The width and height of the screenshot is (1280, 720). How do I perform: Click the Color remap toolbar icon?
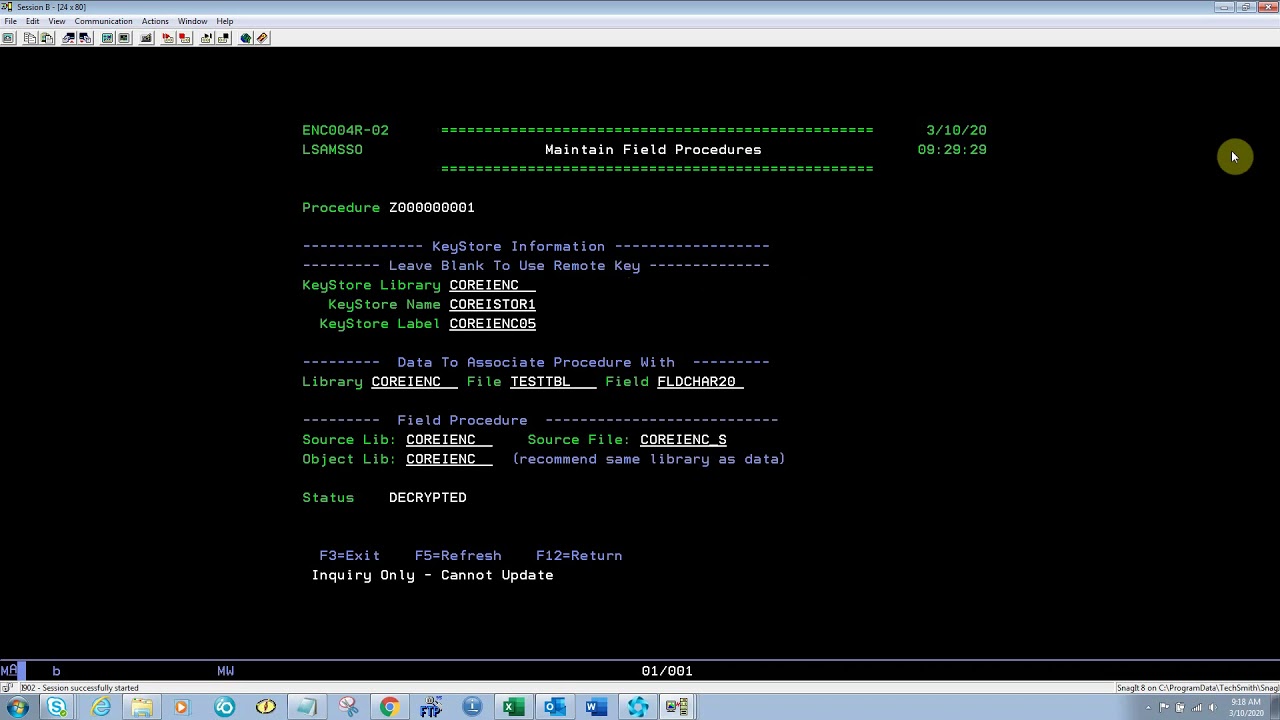click(x=124, y=38)
